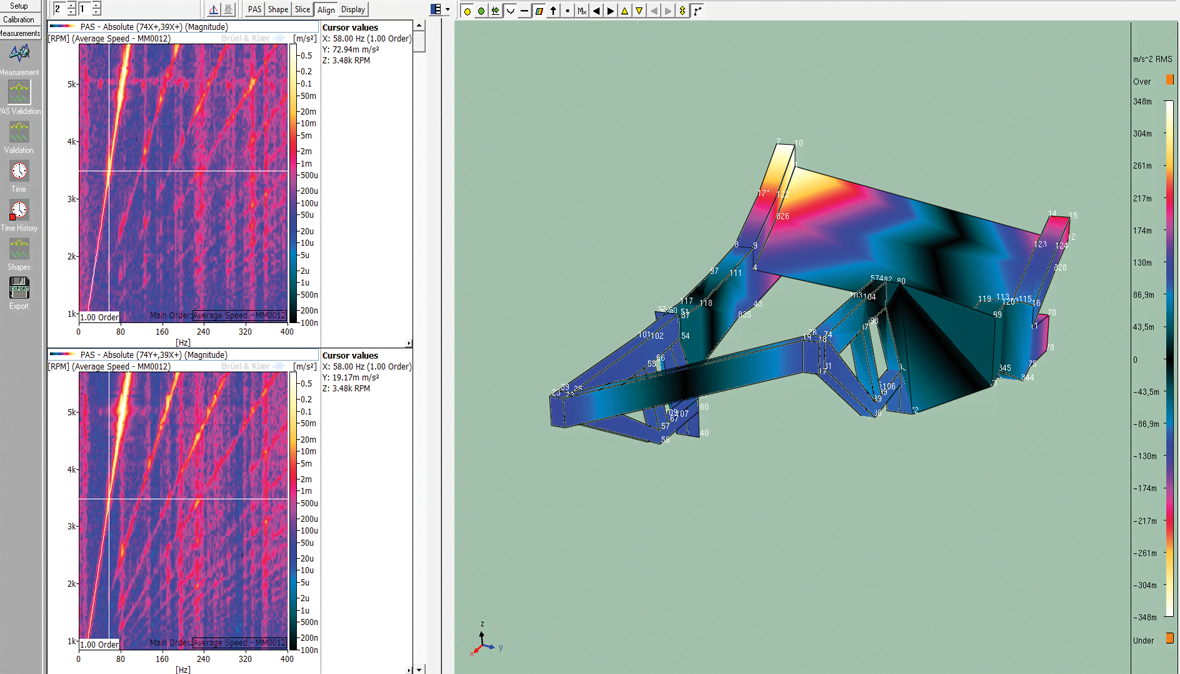Toggle the horizontal line toolbar button
Viewport: 1180px width, 674px height.
coord(524,11)
